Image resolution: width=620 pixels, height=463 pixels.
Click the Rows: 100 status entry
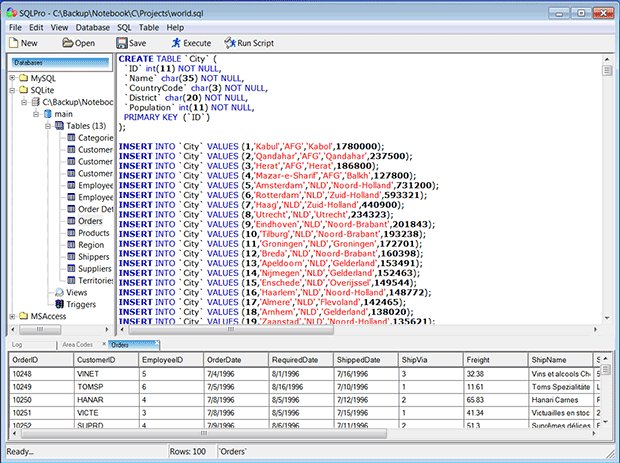(188, 451)
